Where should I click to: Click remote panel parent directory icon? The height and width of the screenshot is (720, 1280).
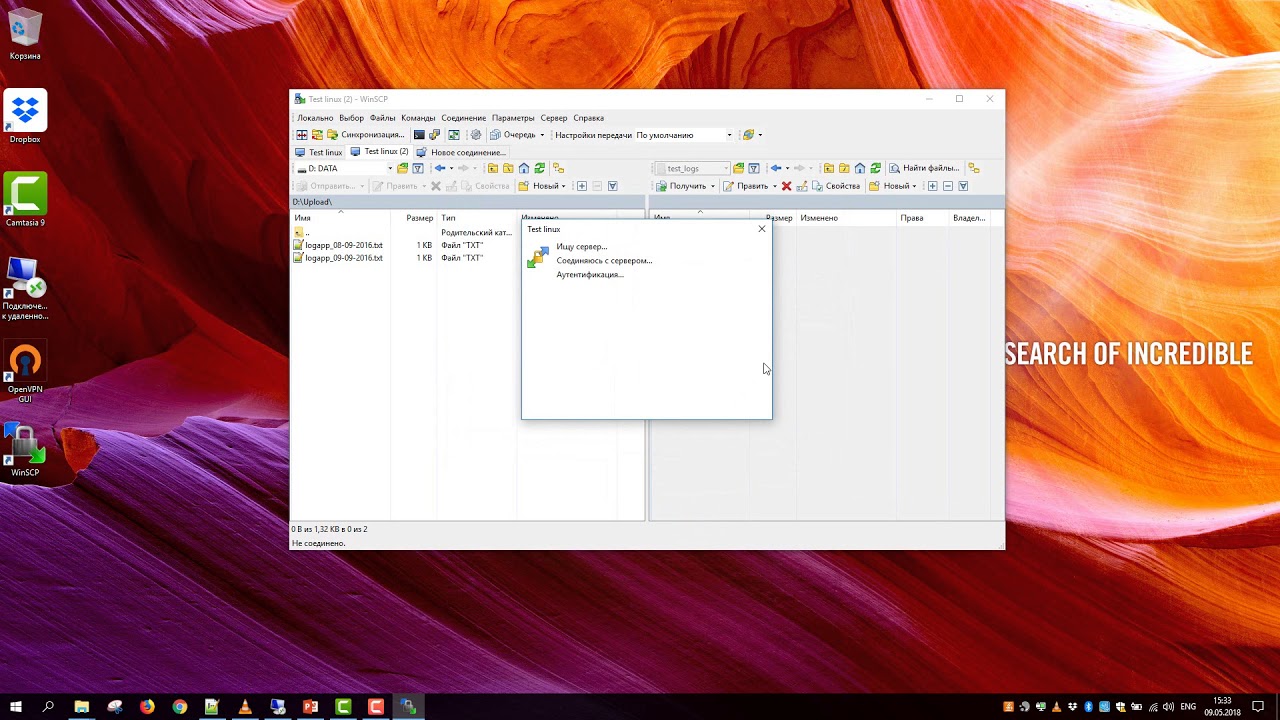829,168
